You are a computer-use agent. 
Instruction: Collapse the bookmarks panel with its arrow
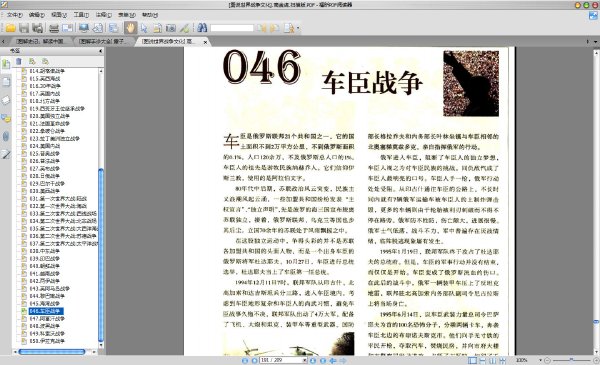click(x=101, y=51)
